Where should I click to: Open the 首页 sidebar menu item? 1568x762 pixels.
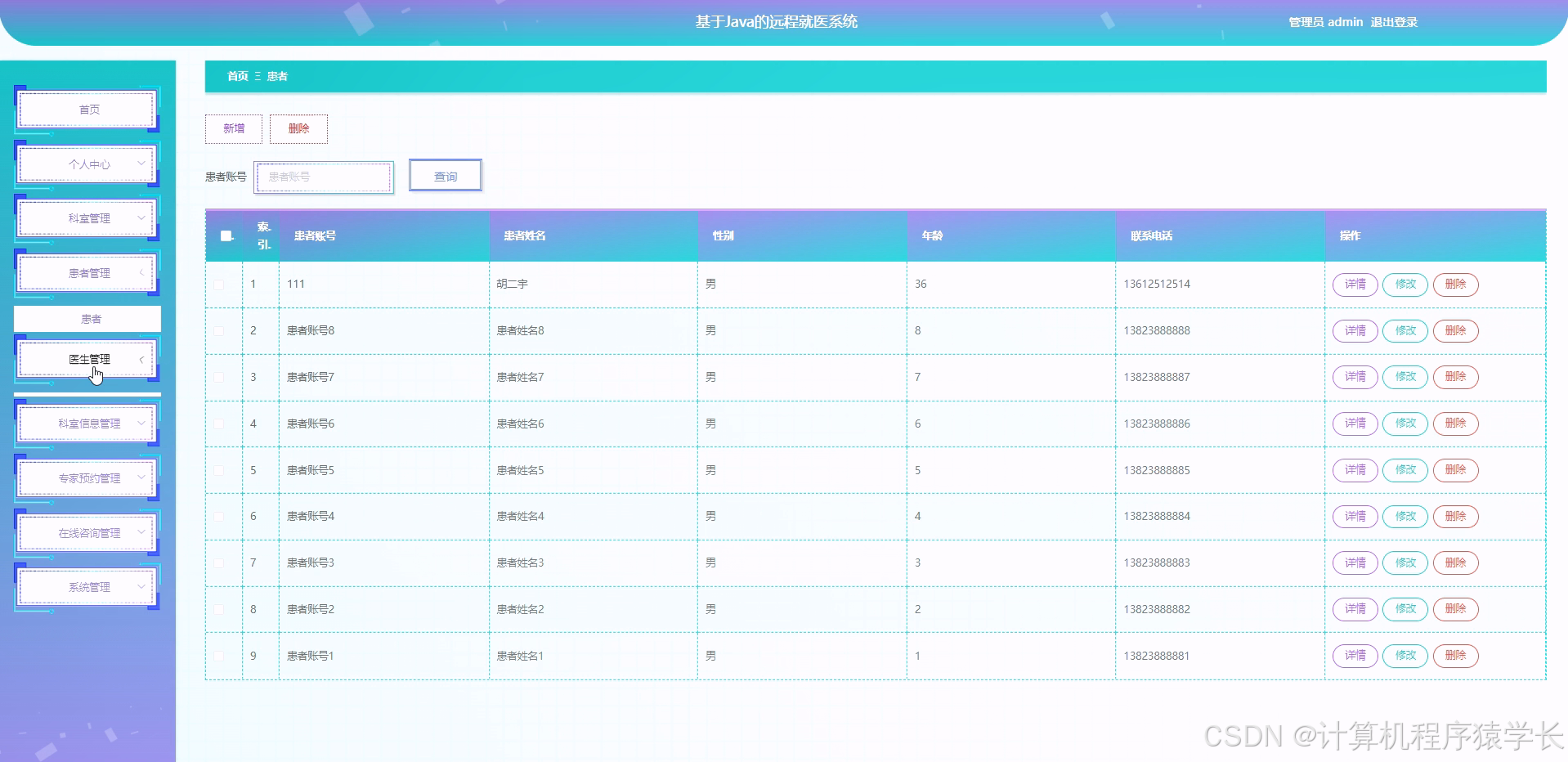tap(87, 110)
